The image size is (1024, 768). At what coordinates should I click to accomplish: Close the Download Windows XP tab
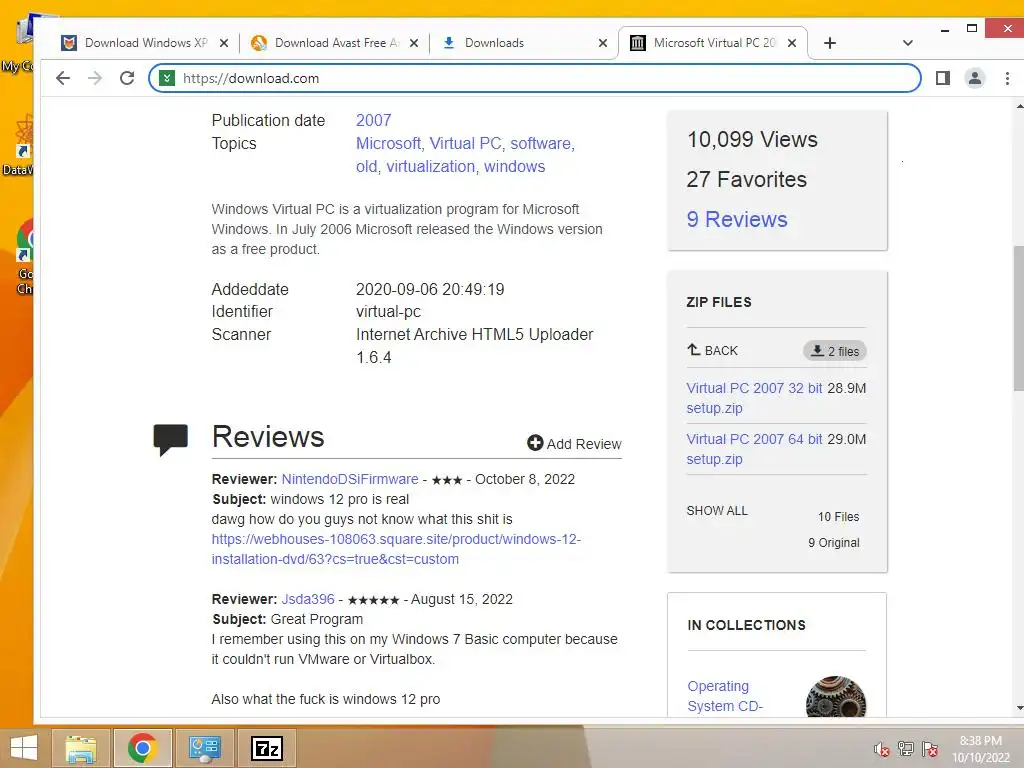click(224, 43)
